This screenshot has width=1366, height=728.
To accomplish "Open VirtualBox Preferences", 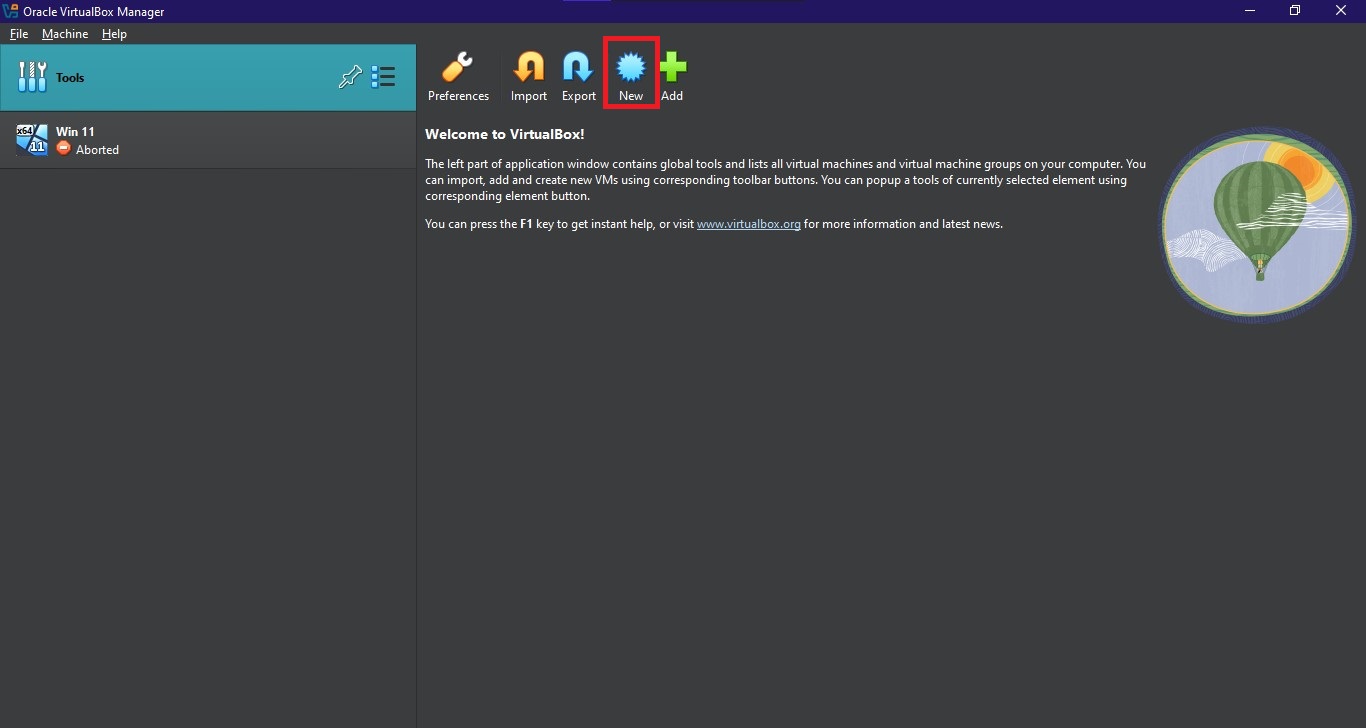I will pos(458,72).
